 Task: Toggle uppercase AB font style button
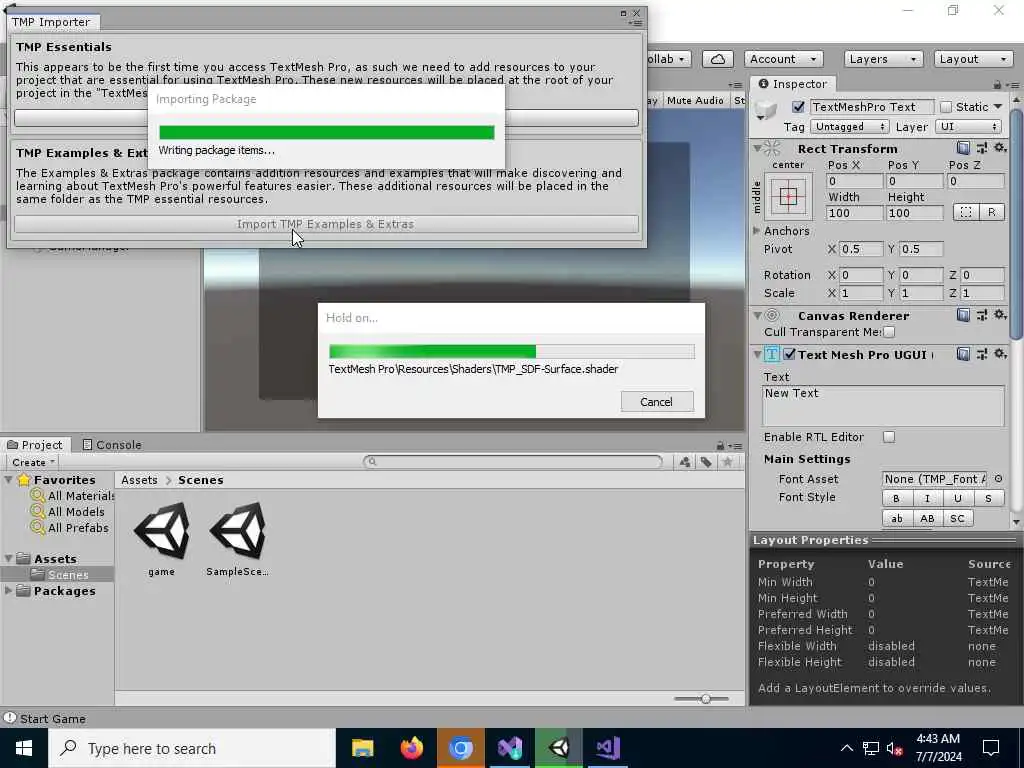[927, 519]
